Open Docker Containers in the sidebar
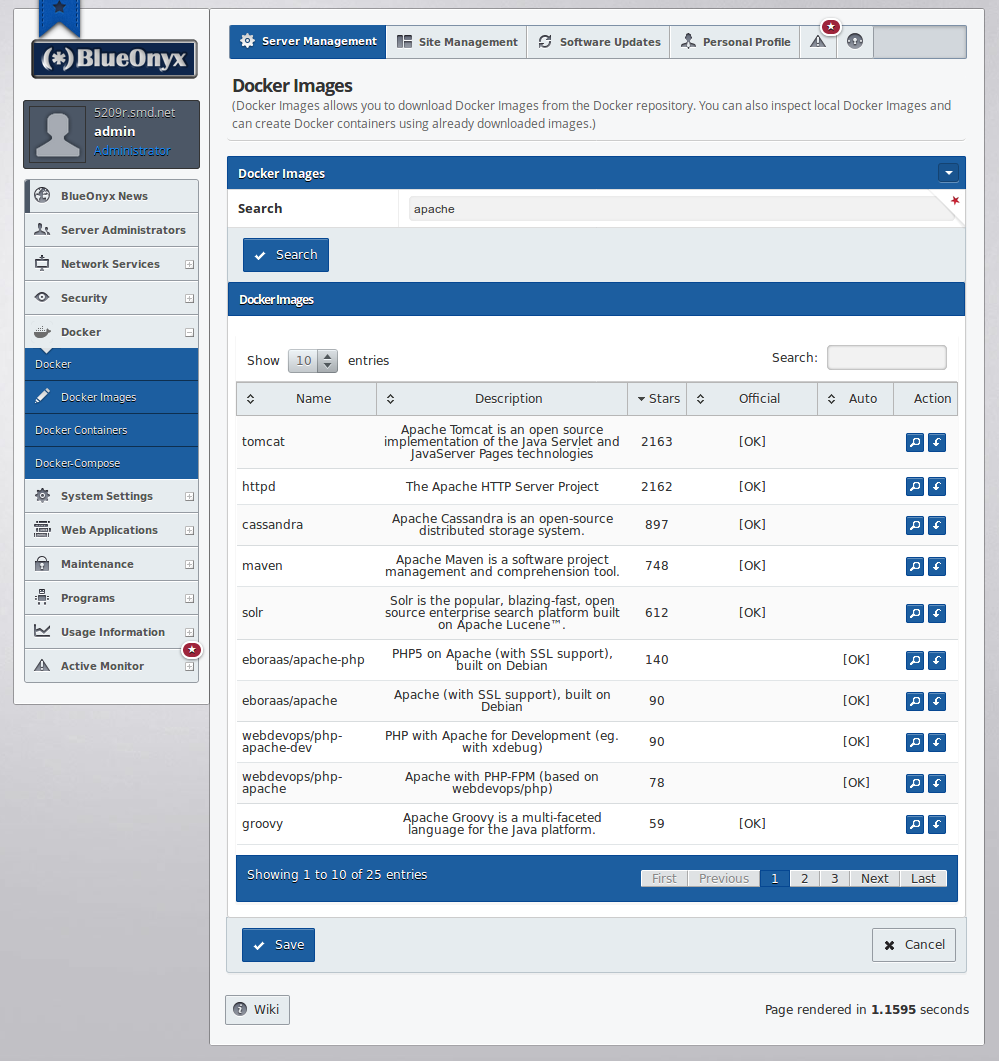 point(112,430)
